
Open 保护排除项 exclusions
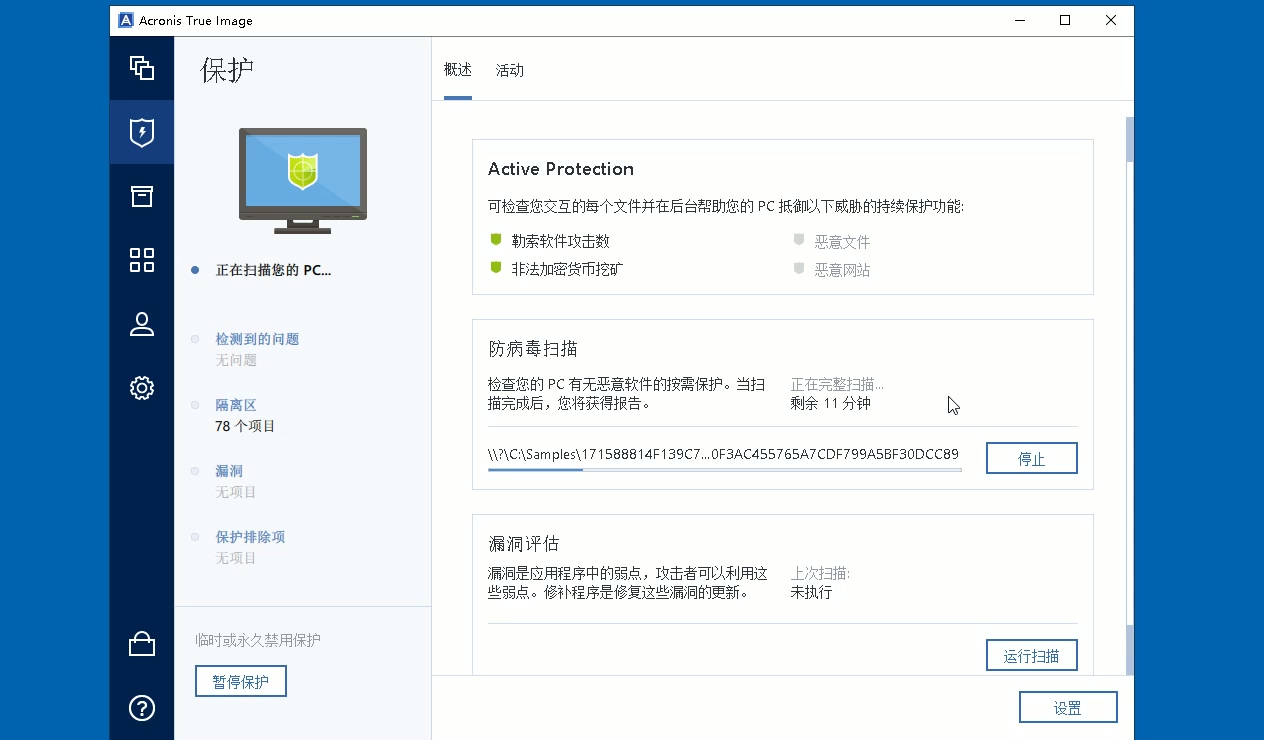(250, 537)
